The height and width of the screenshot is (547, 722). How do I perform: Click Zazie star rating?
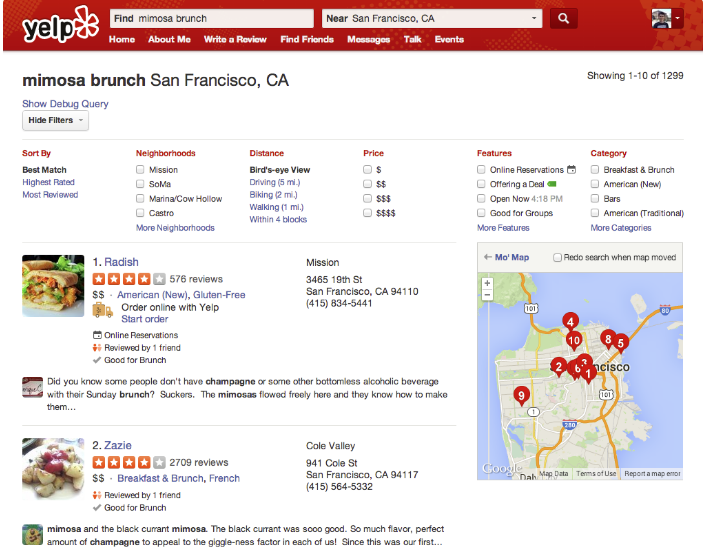(129, 462)
